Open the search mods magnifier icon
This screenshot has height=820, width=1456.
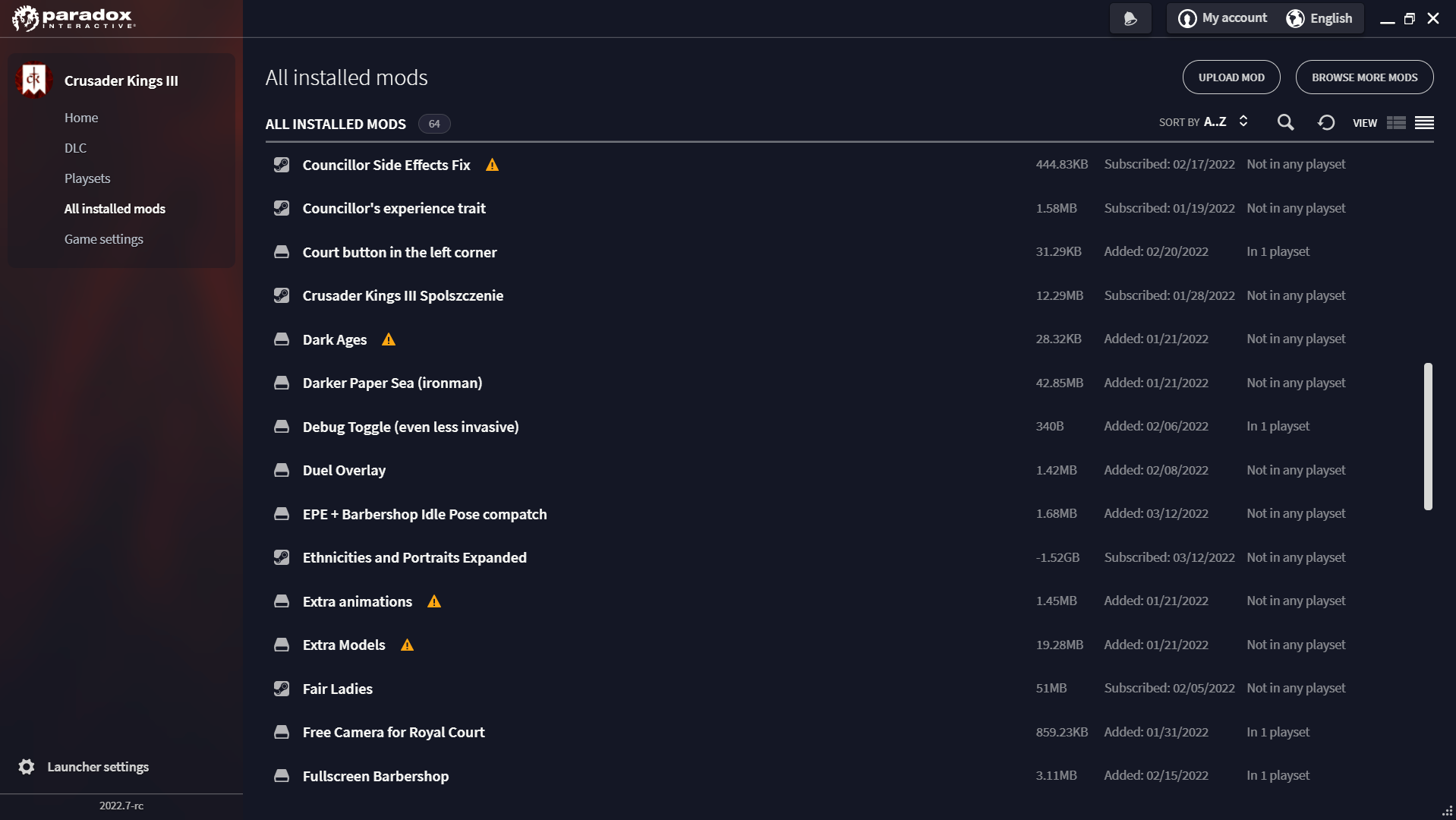(x=1285, y=122)
